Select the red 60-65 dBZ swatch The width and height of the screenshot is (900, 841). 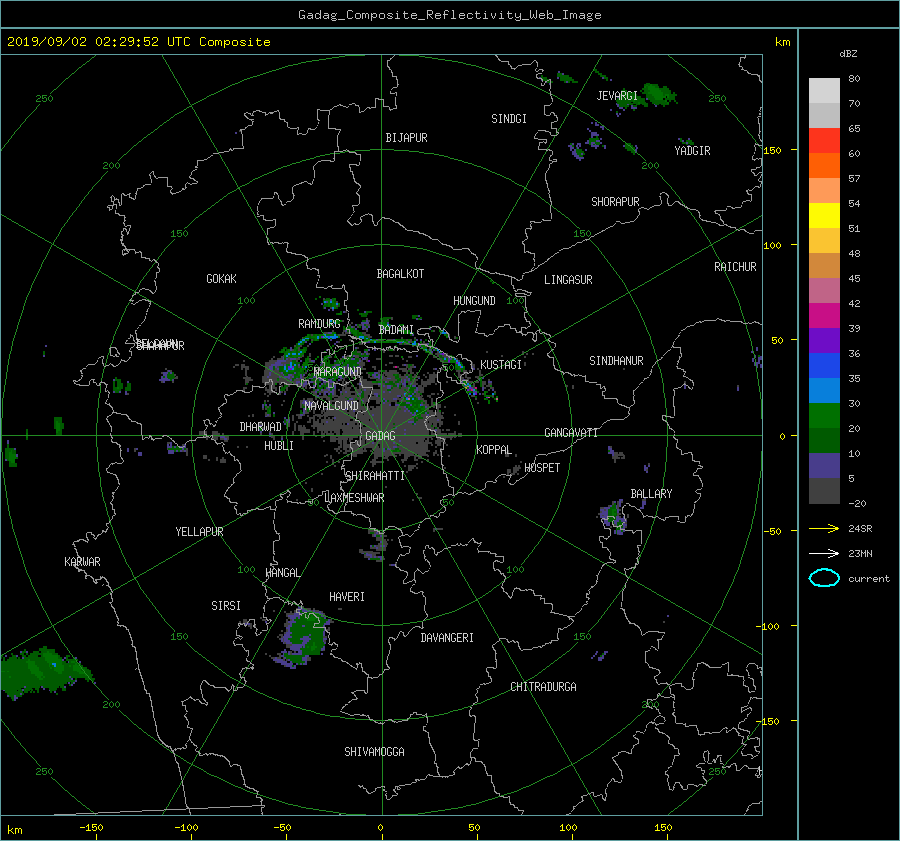(x=824, y=141)
